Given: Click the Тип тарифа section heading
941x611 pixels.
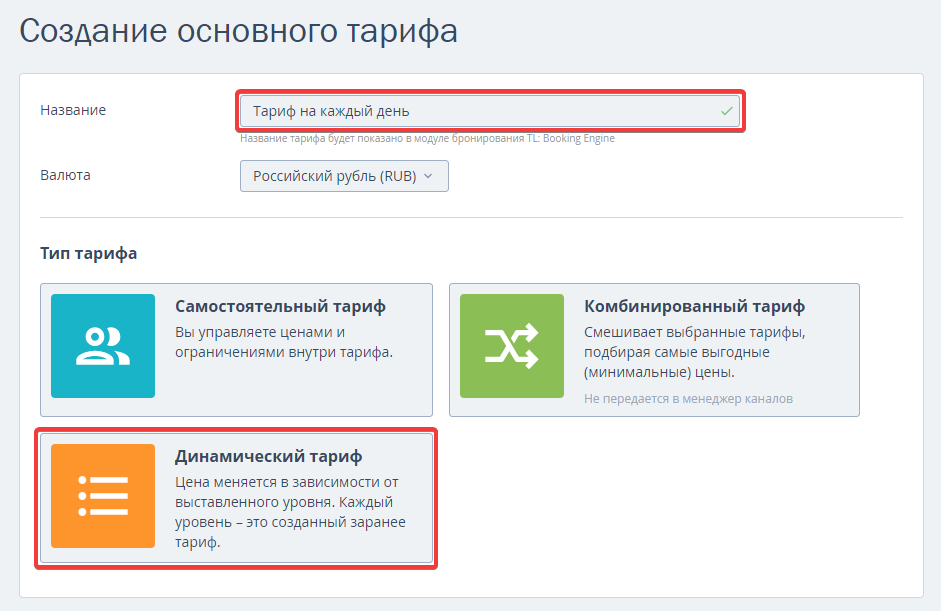Looking at the screenshot, I should [x=89, y=253].
